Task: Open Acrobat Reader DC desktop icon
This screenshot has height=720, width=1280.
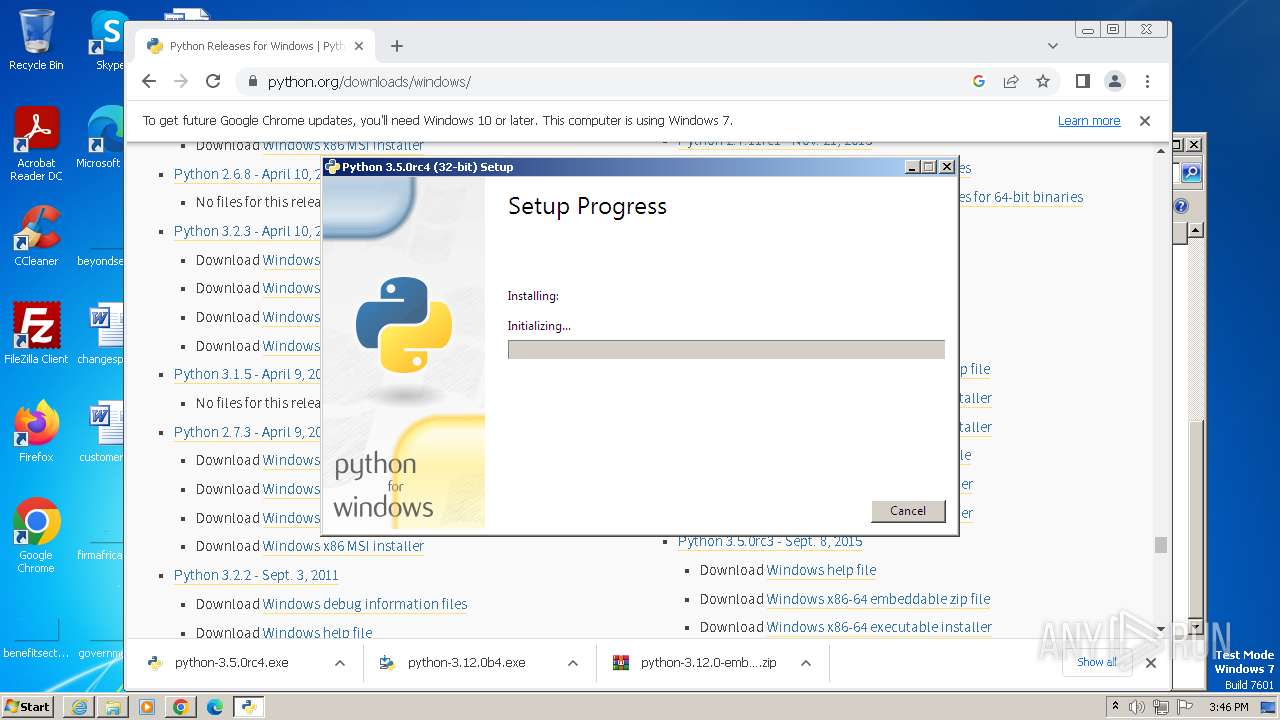Action: coord(36,144)
